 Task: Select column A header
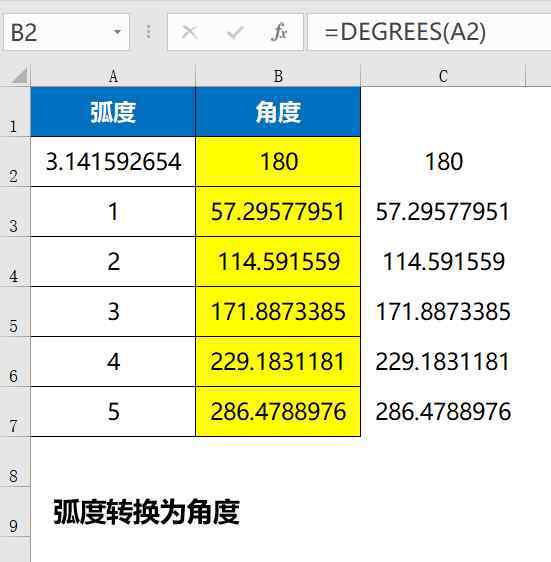click(x=113, y=76)
